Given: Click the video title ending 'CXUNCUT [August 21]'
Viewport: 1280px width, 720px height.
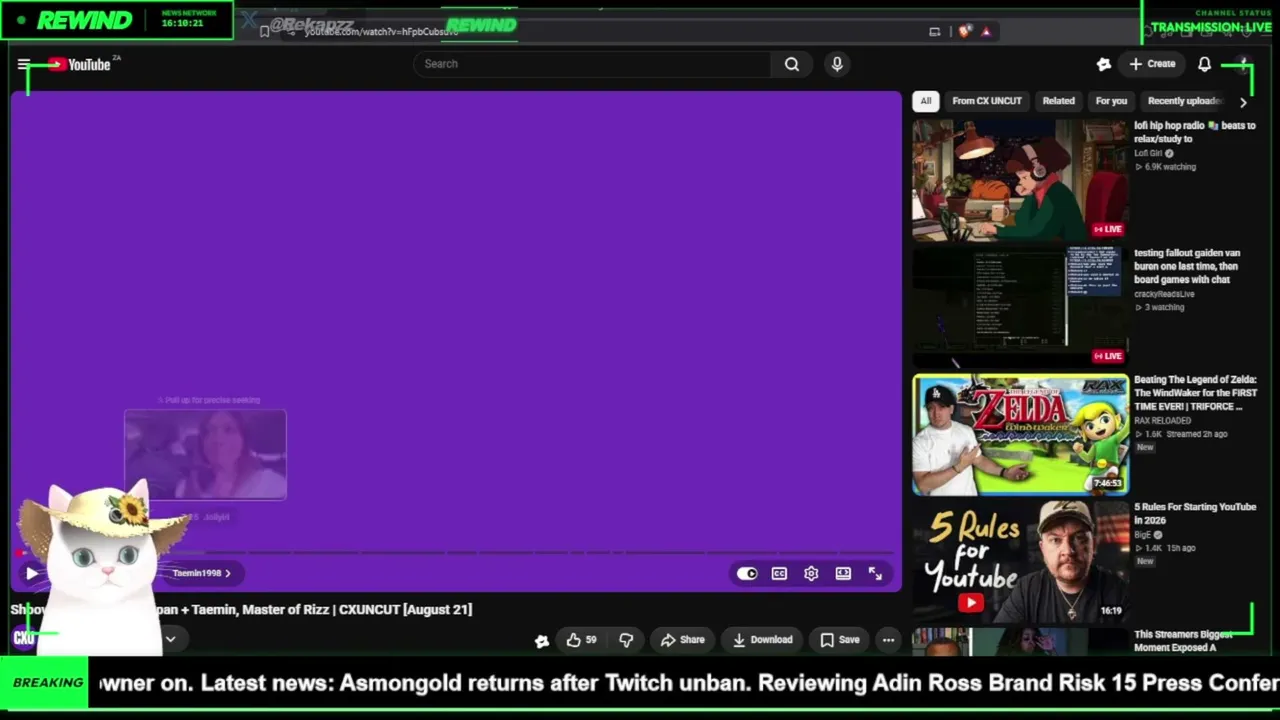Looking at the screenshot, I should [241, 609].
